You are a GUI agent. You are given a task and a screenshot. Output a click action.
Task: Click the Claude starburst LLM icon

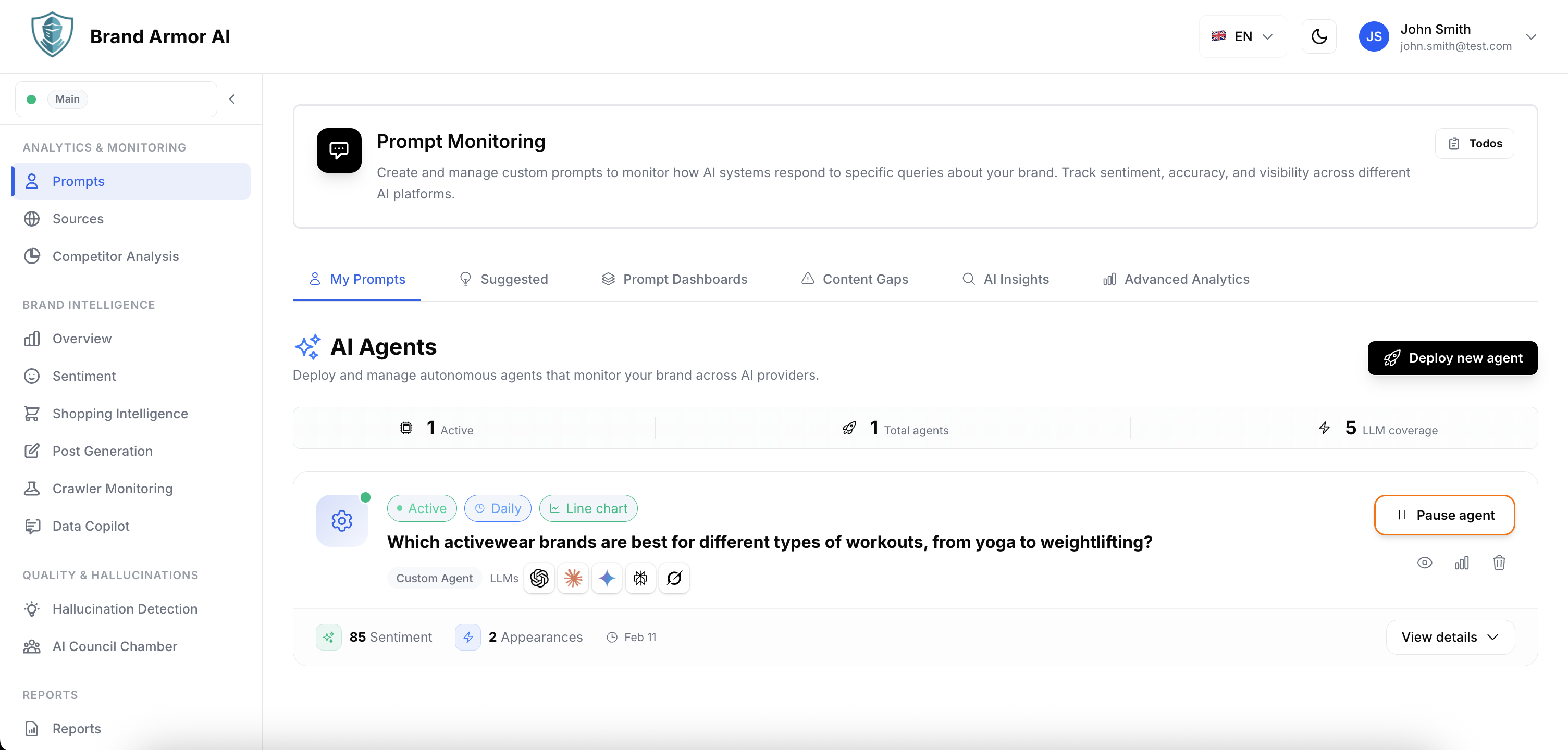[x=573, y=578]
